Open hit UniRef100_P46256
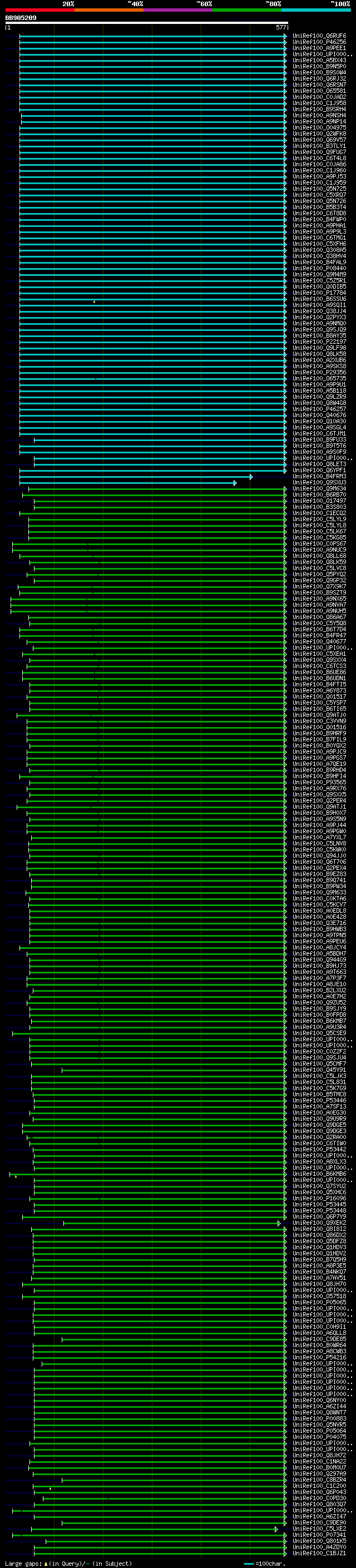Screen dimensions: 356x1568 click(319, 42)
